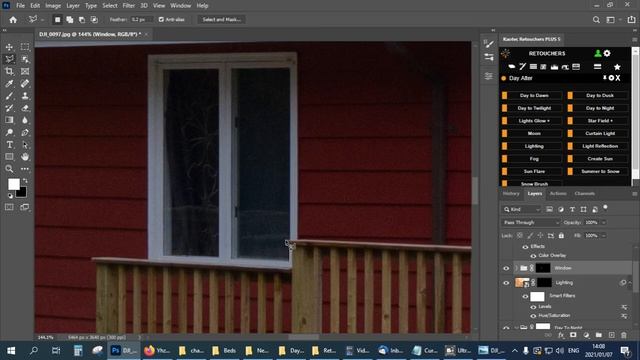
Task: Select the Clone Stamp tool
Action: point(25,96)
